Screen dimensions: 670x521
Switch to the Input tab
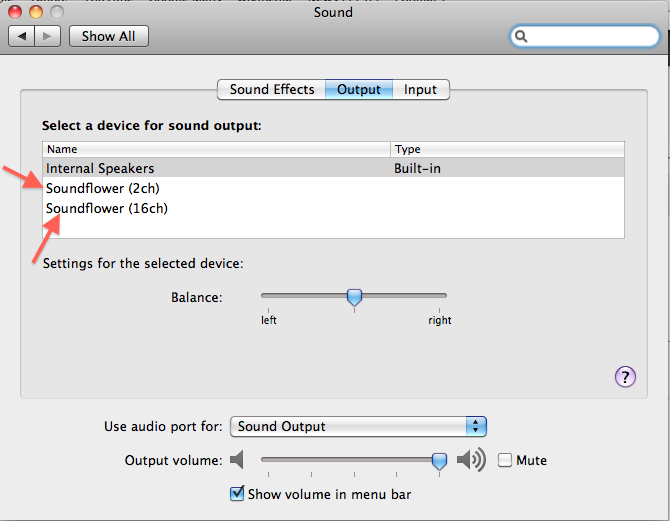(420, 89)
